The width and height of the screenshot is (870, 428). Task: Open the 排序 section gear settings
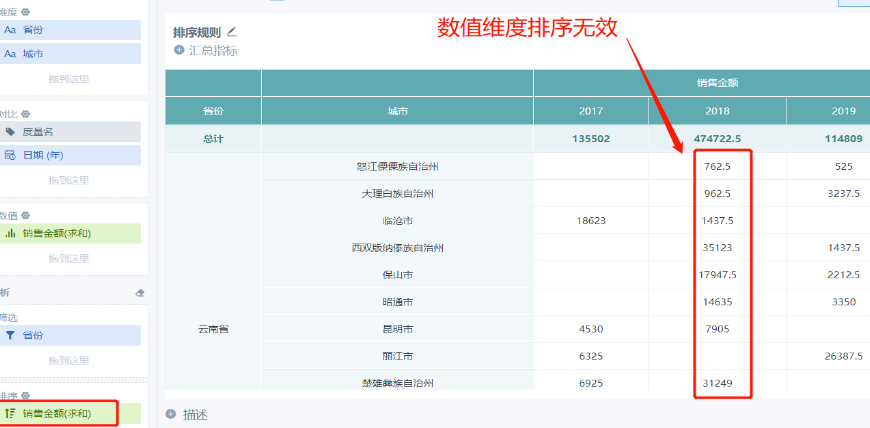click(26, 396)
